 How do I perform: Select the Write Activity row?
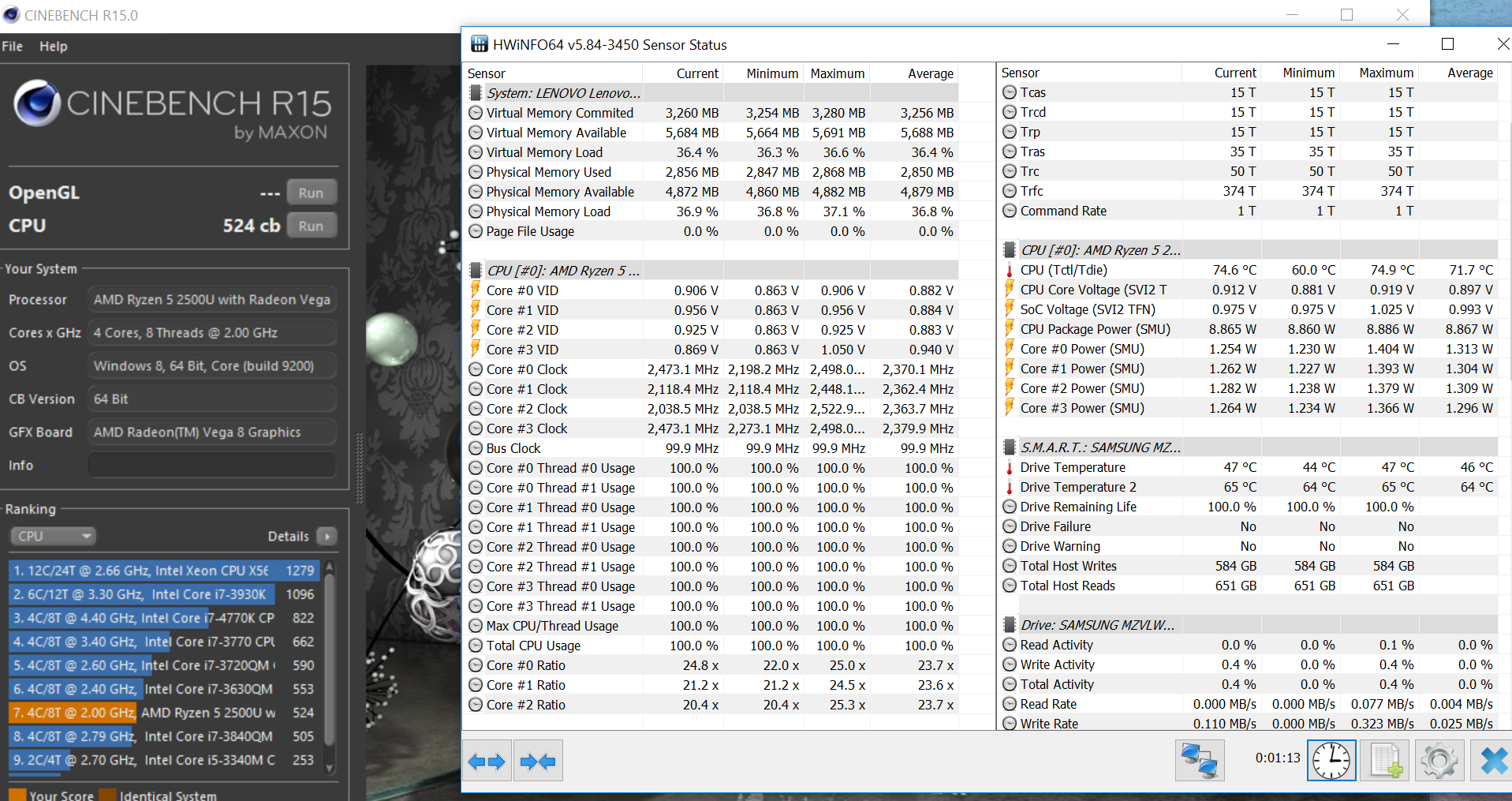(x=1249, y=664)
